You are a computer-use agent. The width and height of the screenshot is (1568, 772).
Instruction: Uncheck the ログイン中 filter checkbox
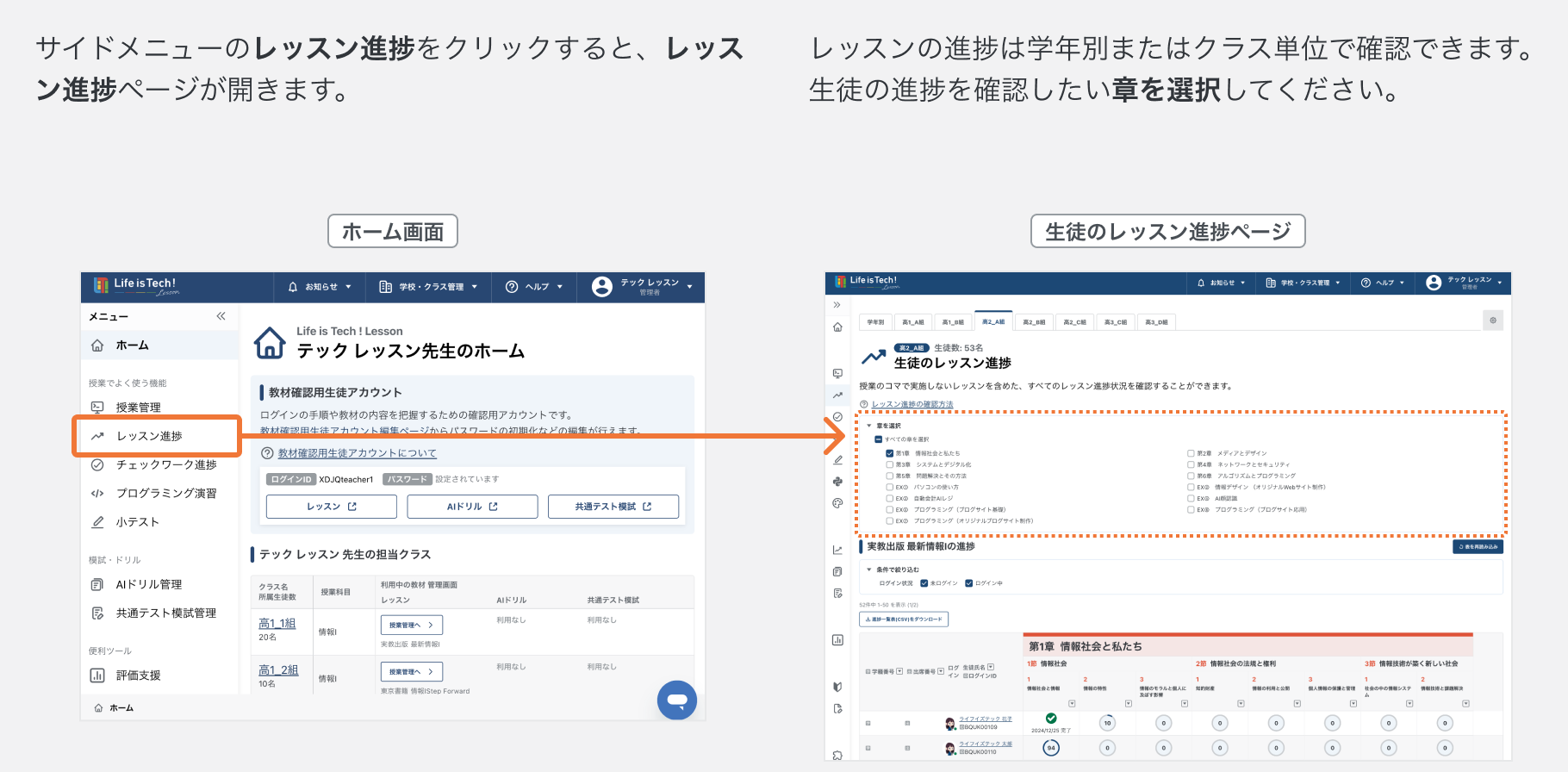969,583
